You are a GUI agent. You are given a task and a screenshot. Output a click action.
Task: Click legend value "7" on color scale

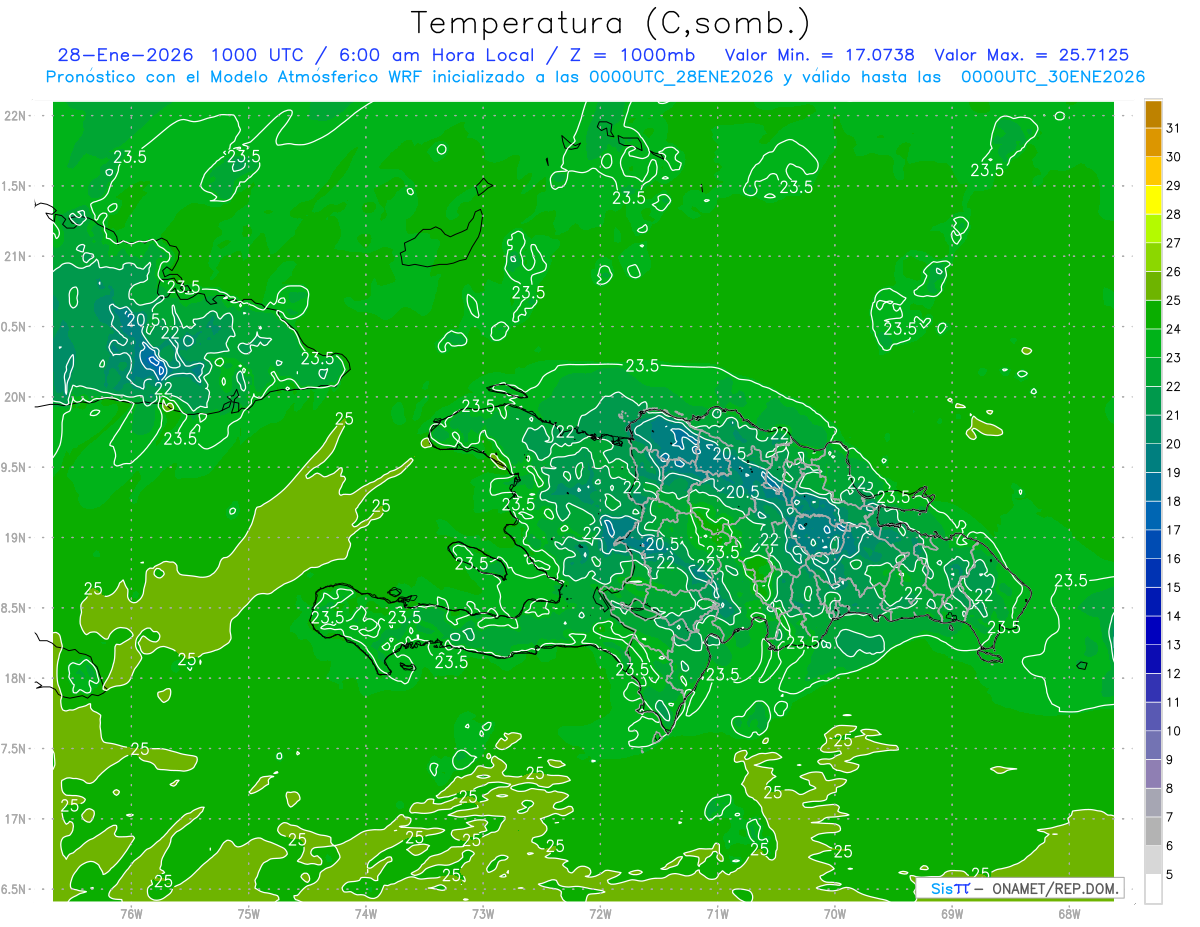tap(1170, 817)
